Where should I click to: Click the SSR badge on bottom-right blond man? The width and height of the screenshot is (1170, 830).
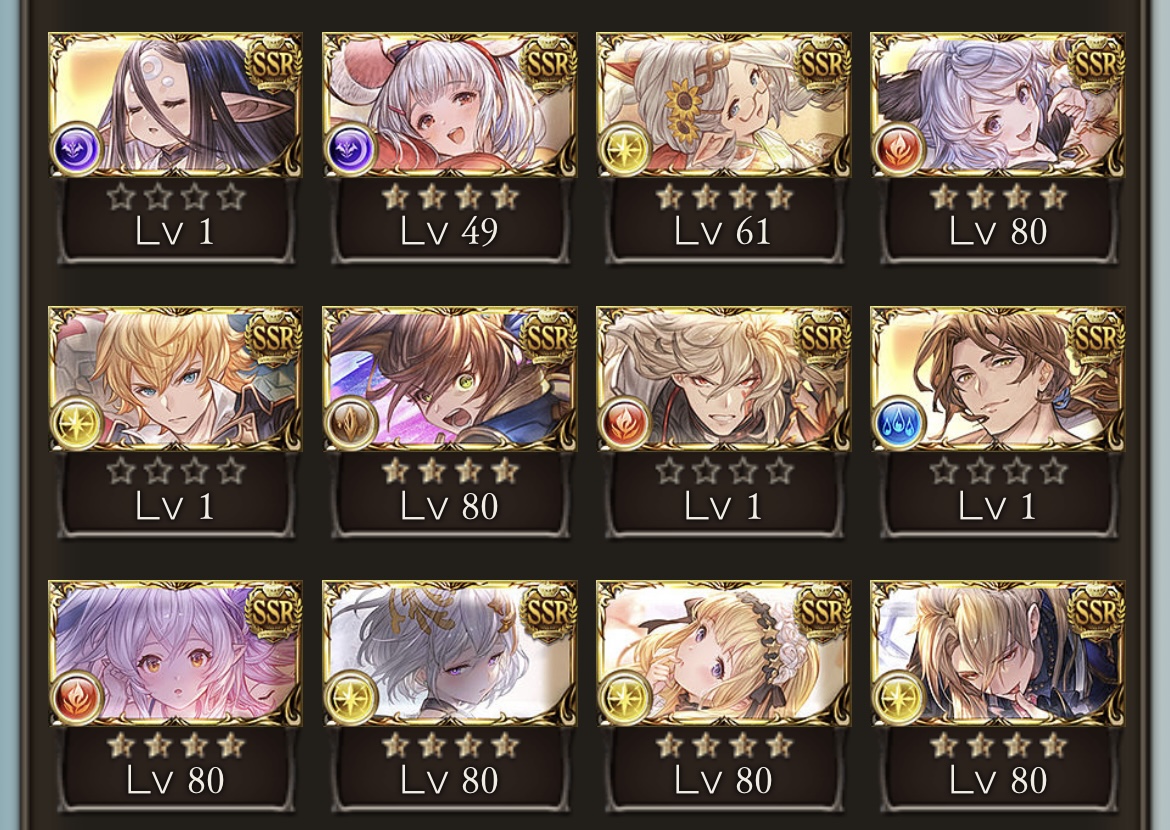click(x=1096, y=613)
